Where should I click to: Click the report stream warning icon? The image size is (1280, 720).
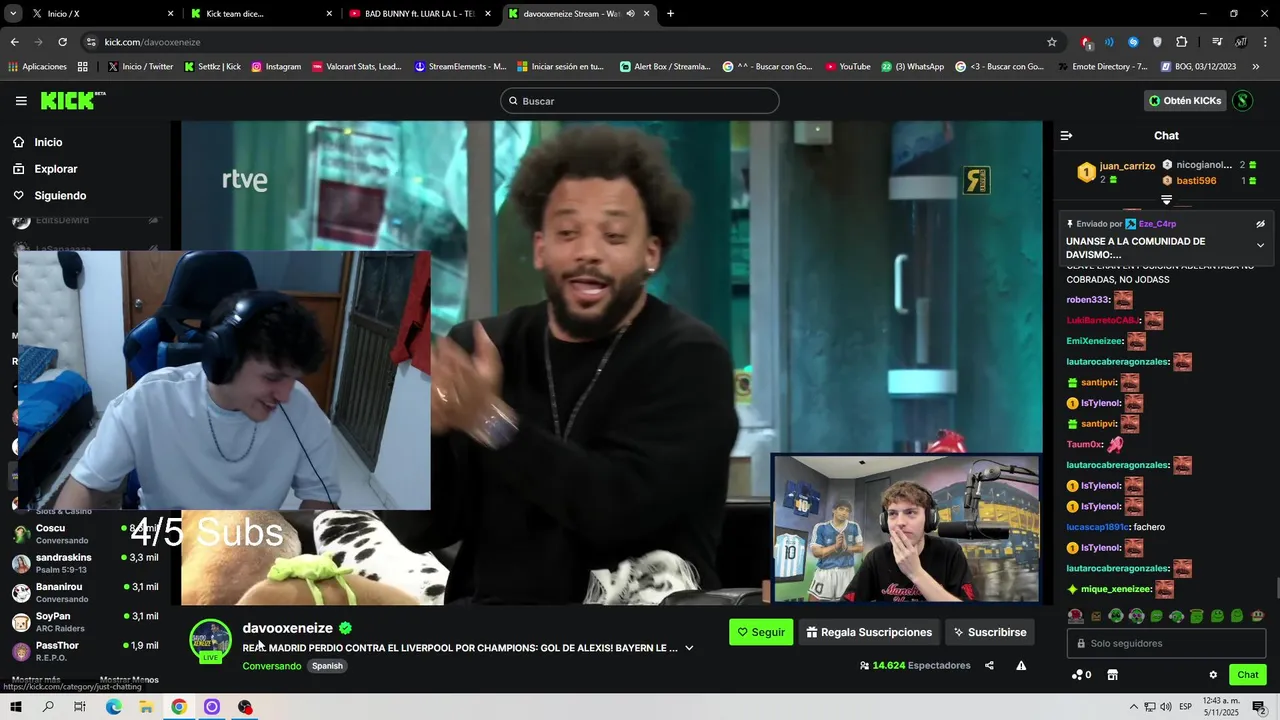point(1021,666)
